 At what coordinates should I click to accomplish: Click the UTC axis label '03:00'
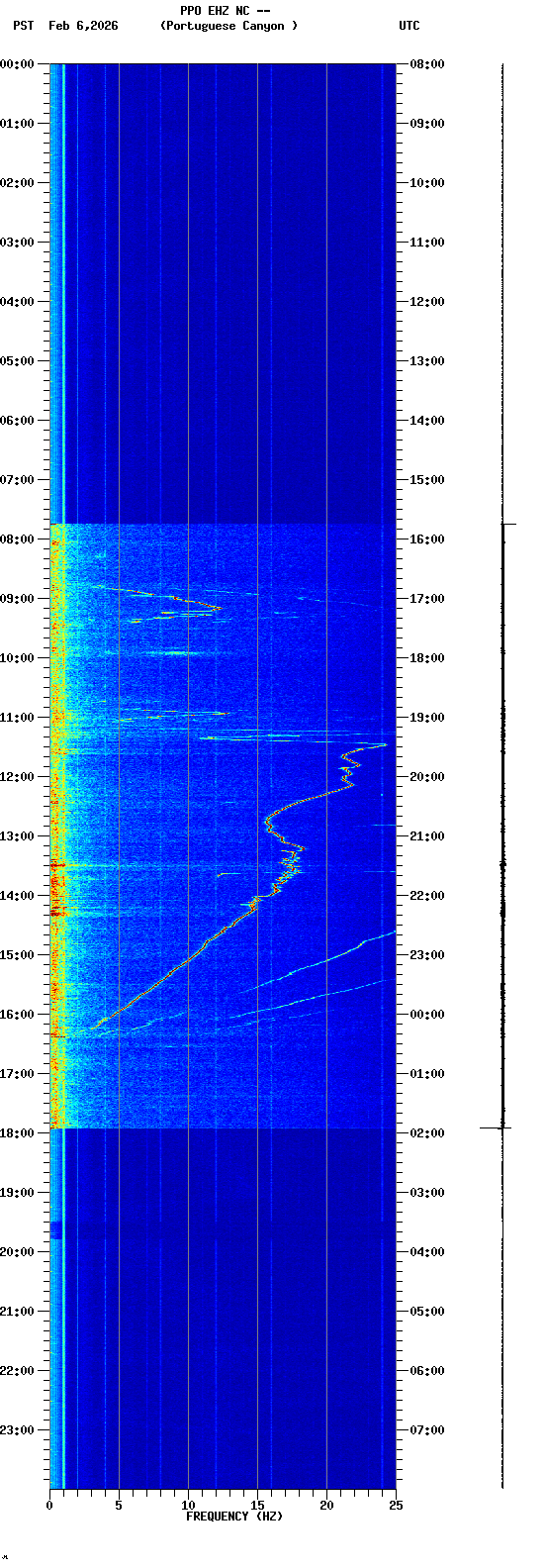[x=427, y=1193]
